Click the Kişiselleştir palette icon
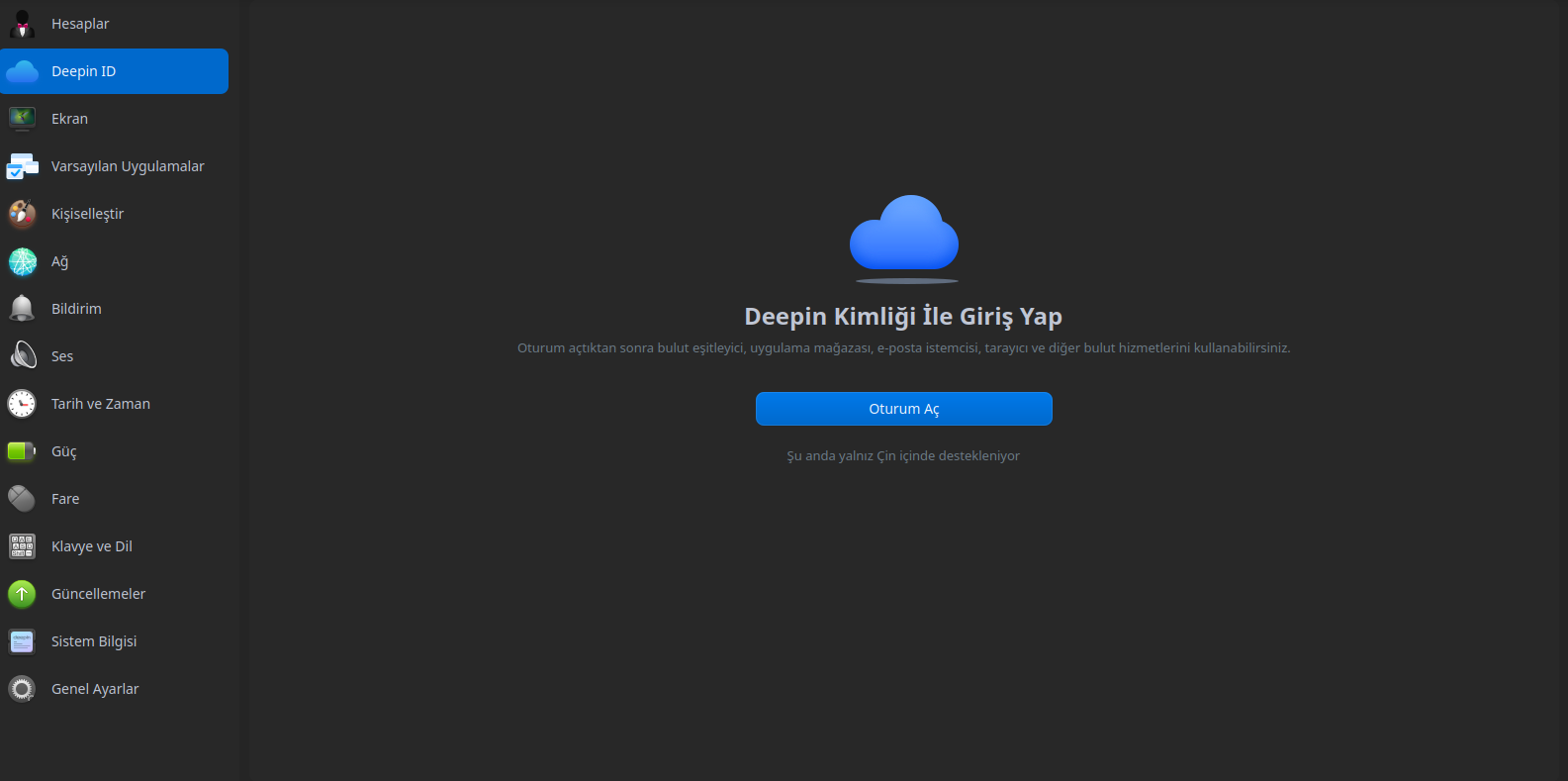 tap(22, 214)
